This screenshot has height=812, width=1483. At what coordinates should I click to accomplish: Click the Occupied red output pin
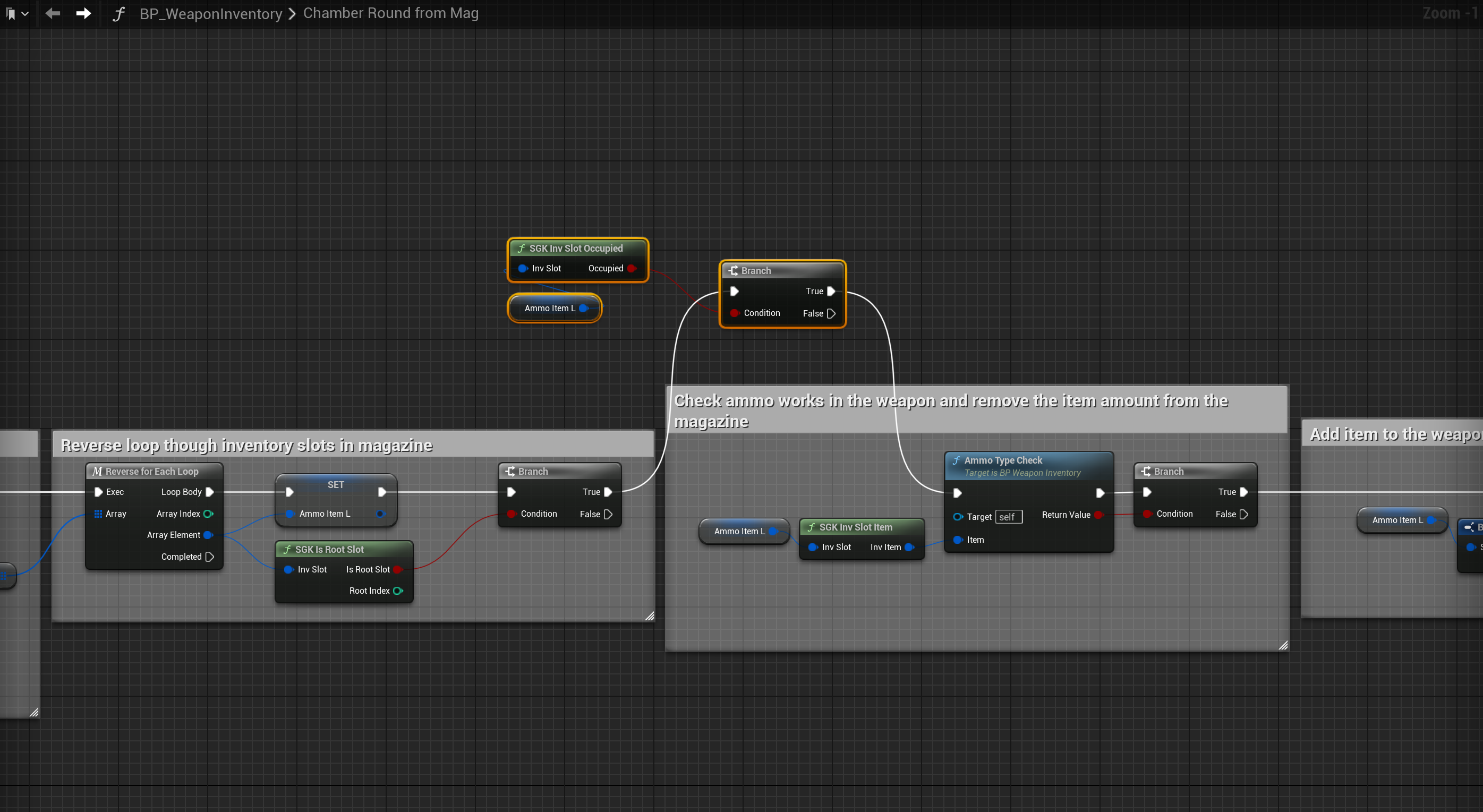coord(632,268)
